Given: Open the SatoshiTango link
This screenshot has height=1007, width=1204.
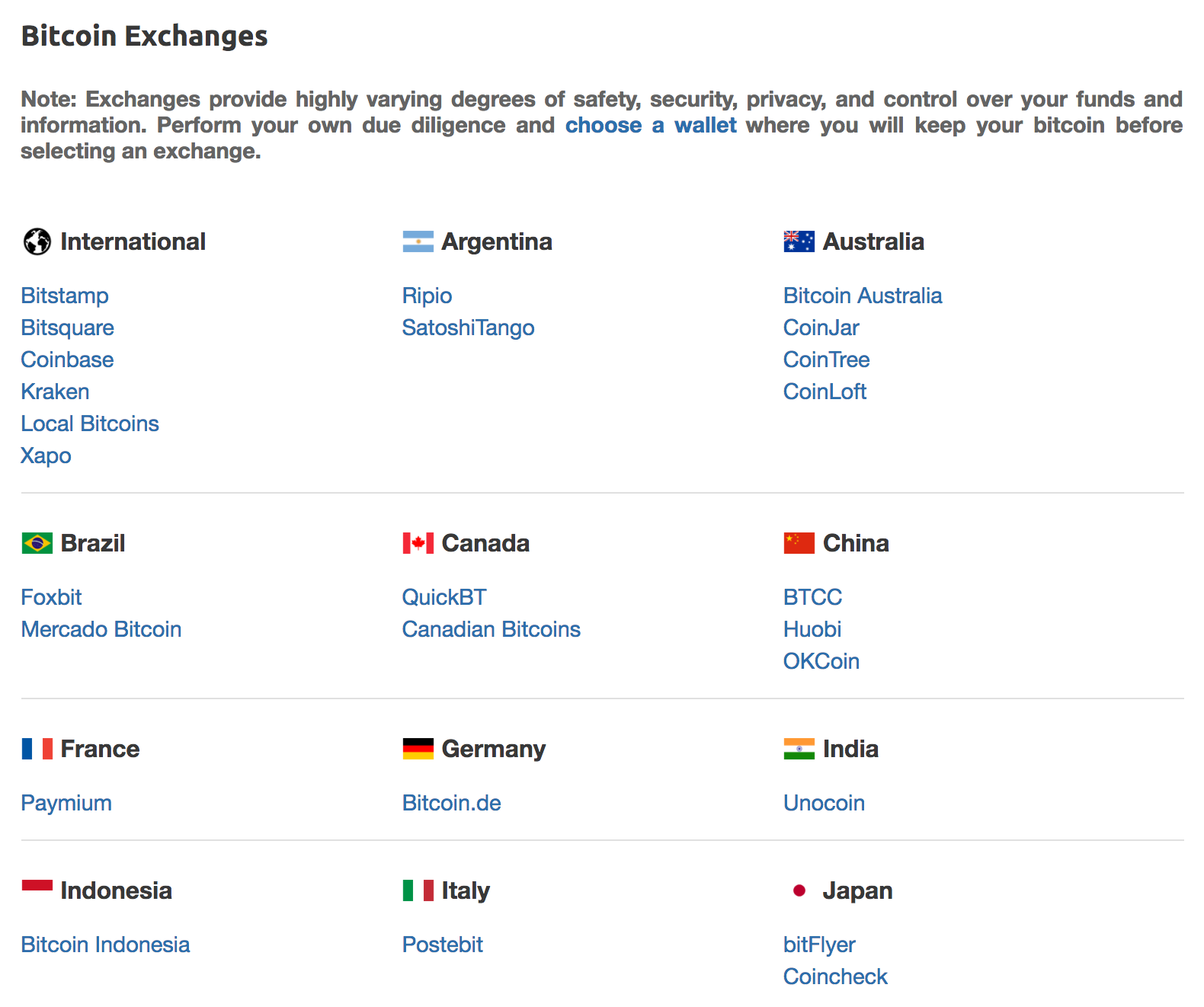Looking at the screenshot, I should [x=469, y=328].
